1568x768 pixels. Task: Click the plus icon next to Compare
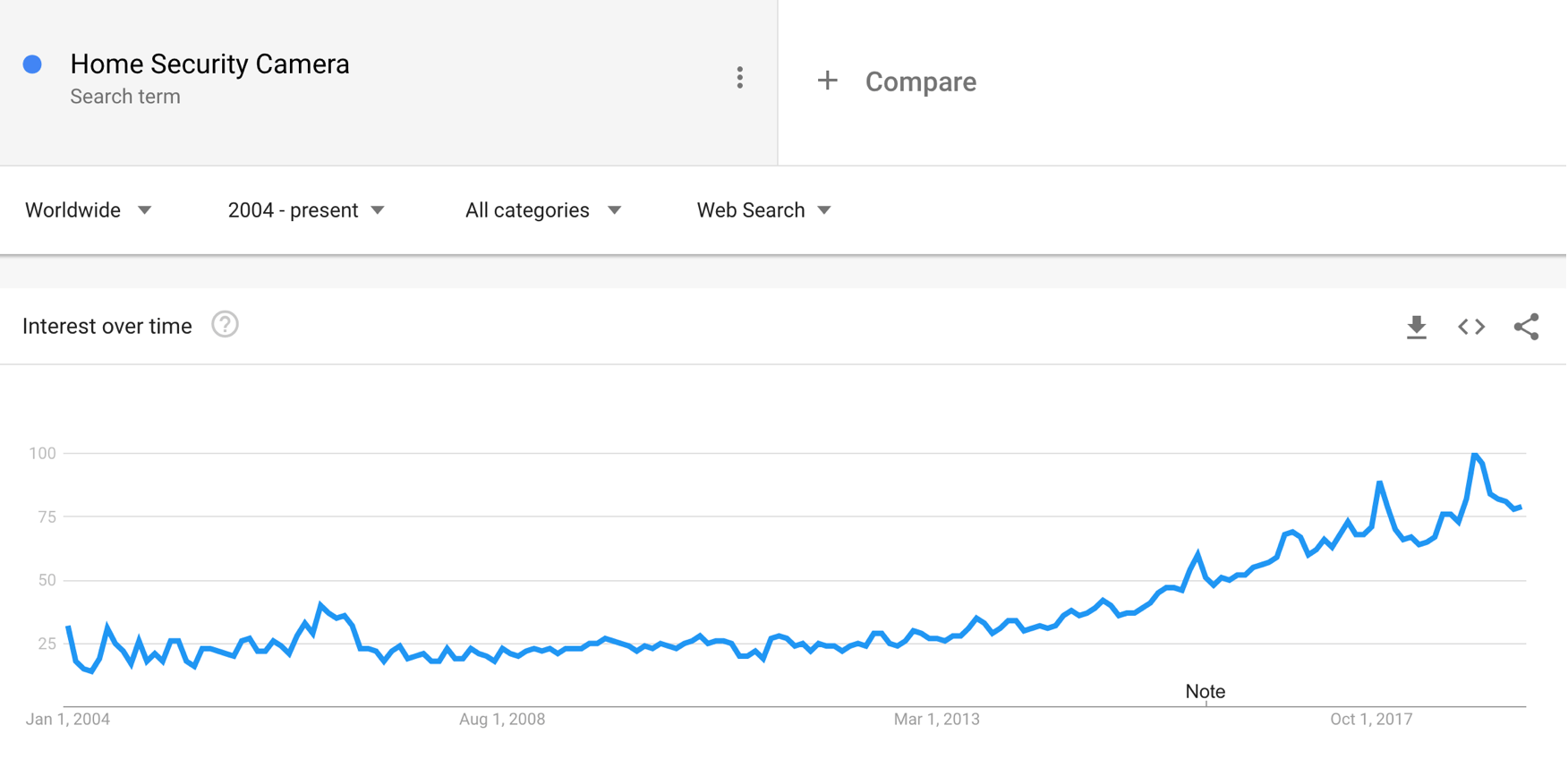click(x=827, y=81)
